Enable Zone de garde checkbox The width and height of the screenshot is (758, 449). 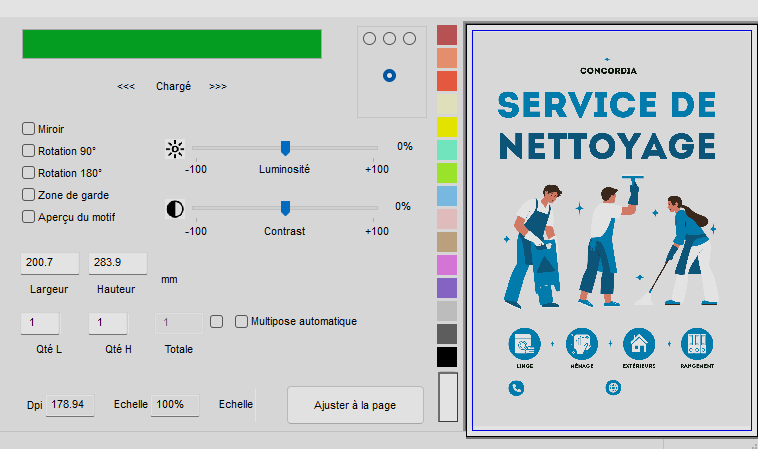29,195
